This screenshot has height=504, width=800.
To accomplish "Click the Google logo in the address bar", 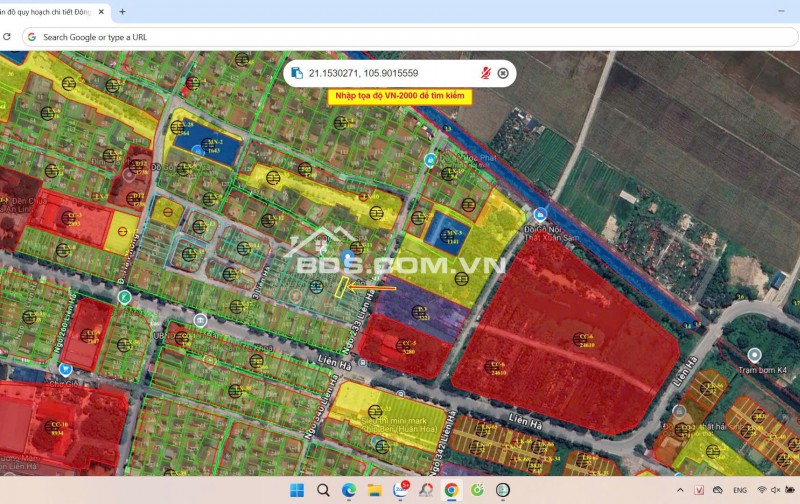I will pos(32,37).
